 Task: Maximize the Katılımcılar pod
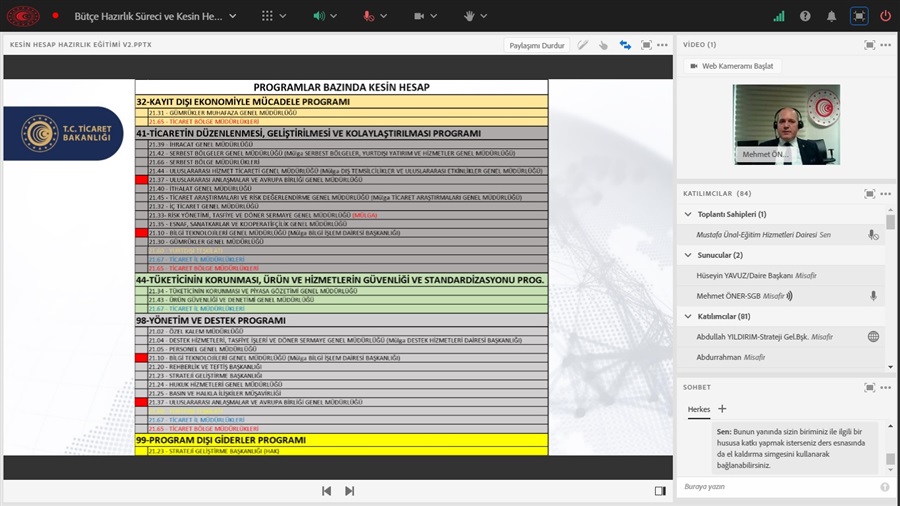(870, 194)
